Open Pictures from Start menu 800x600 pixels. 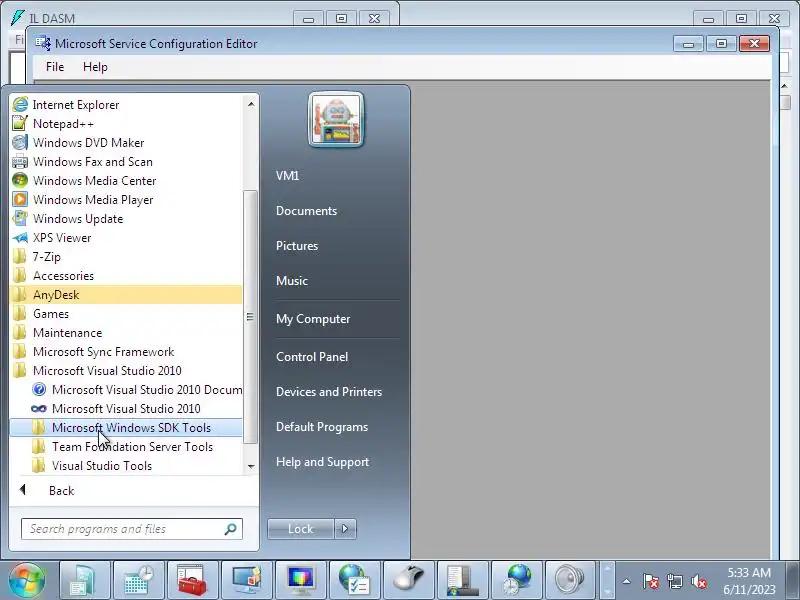click(297, 246)
